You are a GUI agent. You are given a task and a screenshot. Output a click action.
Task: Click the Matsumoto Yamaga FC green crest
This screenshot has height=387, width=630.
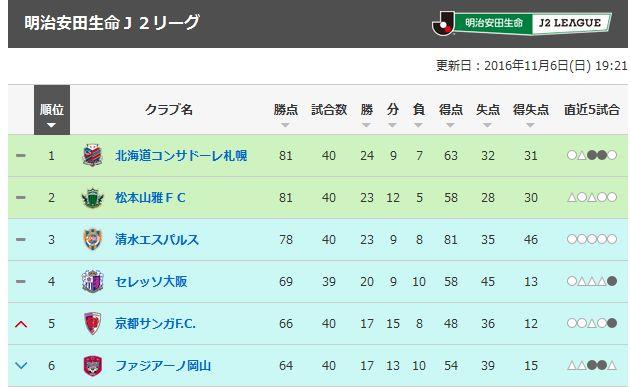[x=93, y=198]
